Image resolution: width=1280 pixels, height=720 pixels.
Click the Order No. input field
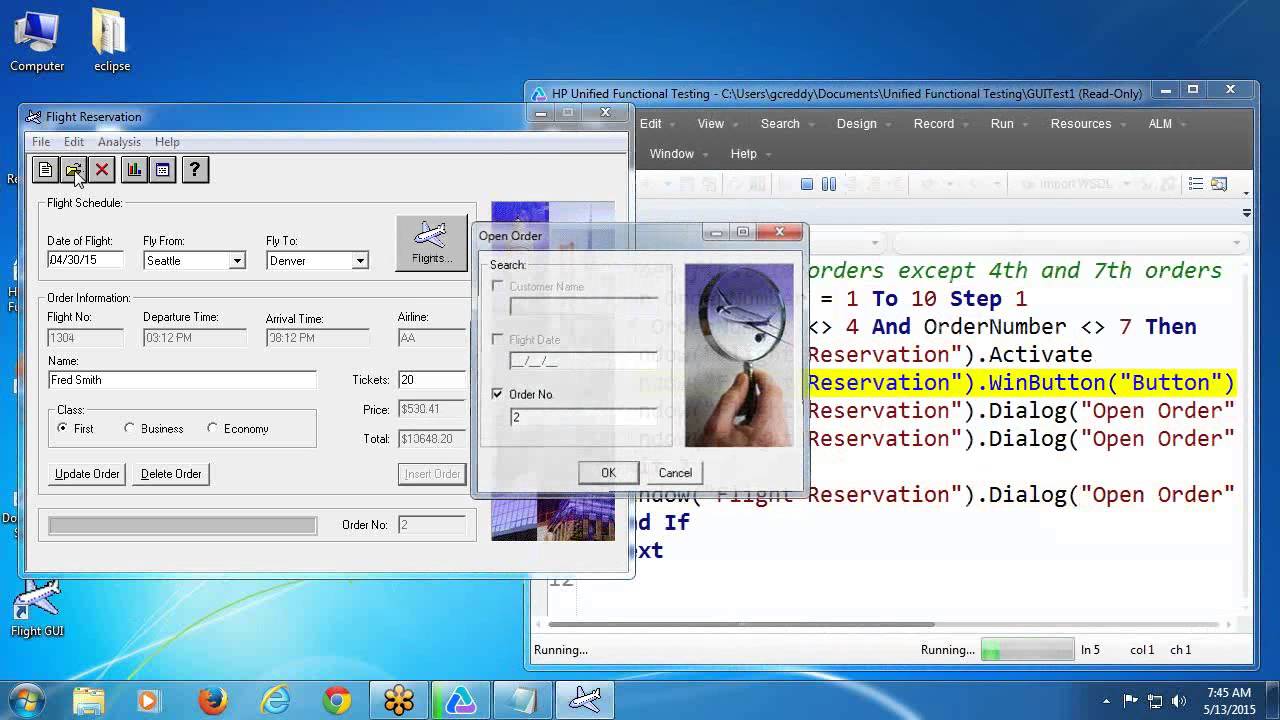[x=584, y=417]
